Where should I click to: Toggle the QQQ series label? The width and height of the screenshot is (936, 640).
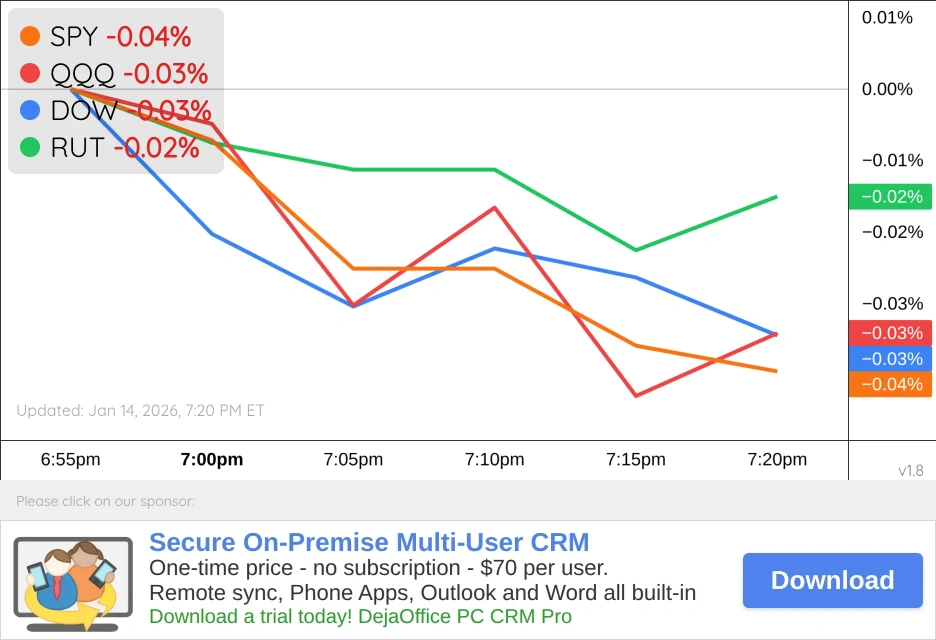click(x=83, y=74)
